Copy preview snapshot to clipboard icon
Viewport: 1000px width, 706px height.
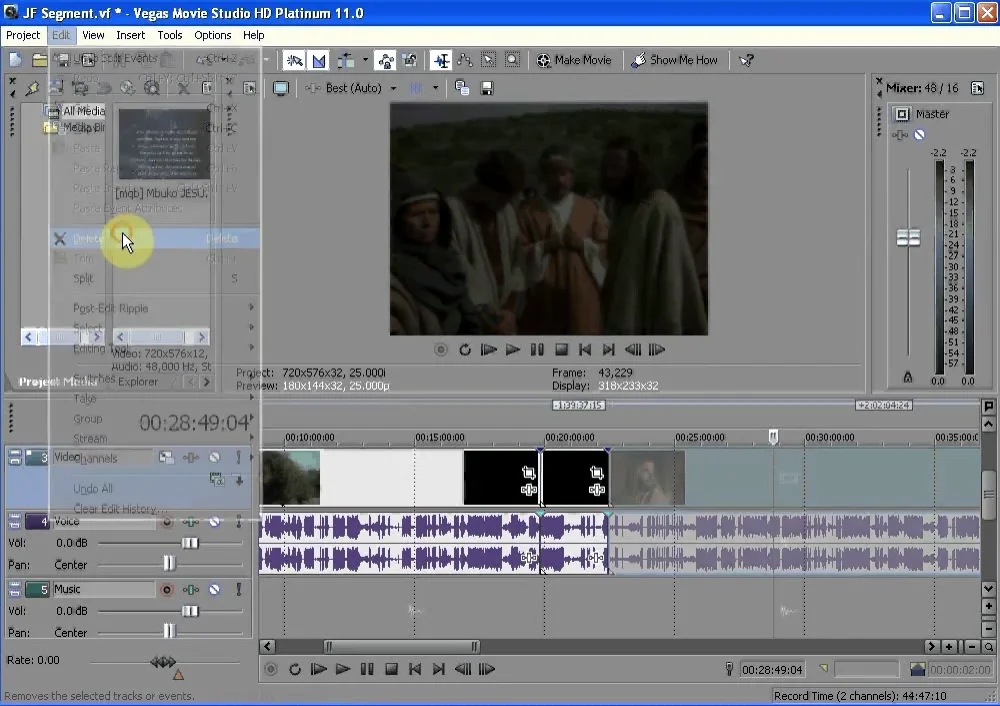tap(462, 88)
